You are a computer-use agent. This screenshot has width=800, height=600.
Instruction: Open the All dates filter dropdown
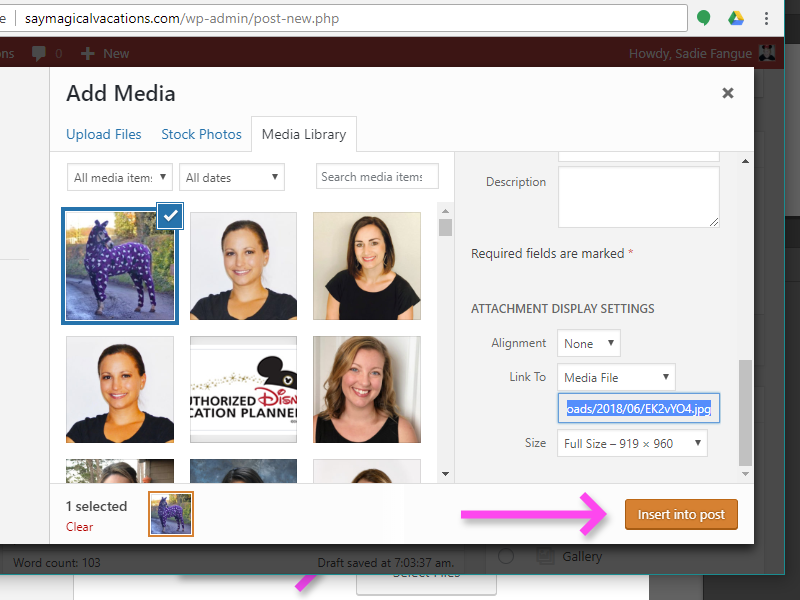(232, 177)
